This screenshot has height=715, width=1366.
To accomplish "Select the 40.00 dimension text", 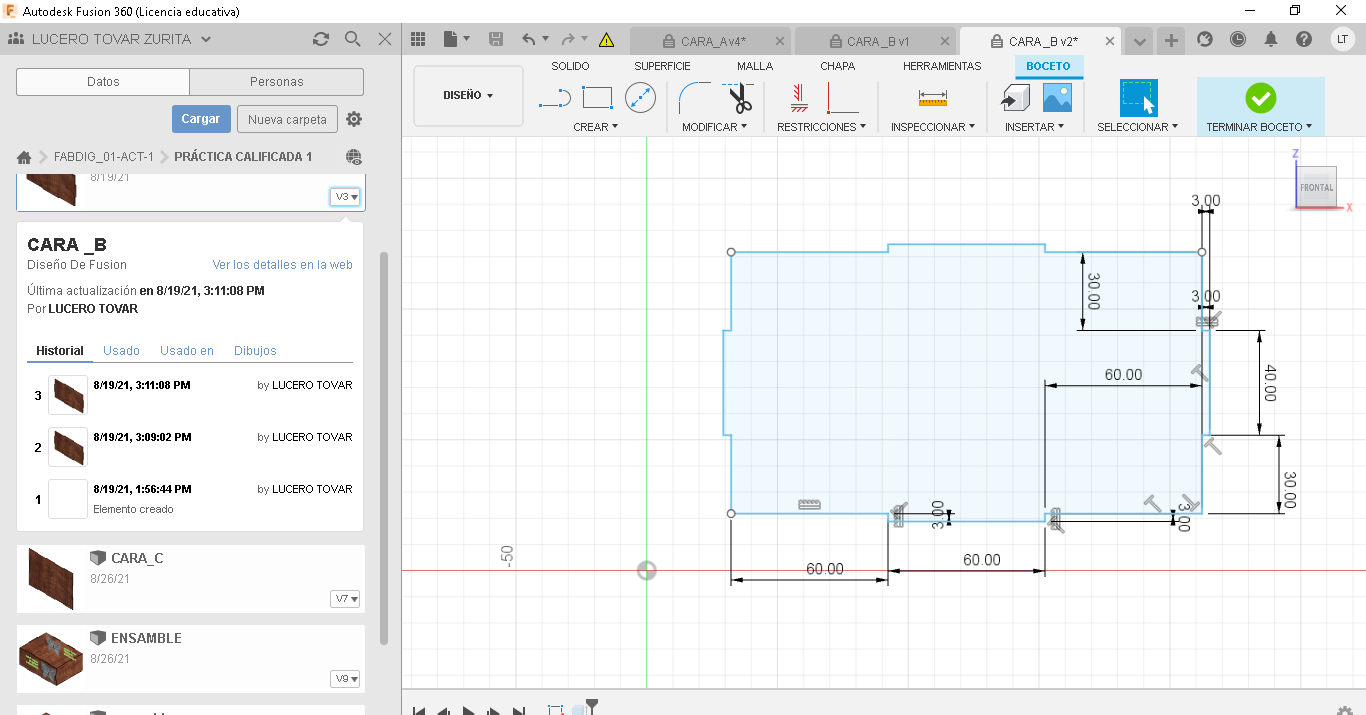I will point(1270,383).
